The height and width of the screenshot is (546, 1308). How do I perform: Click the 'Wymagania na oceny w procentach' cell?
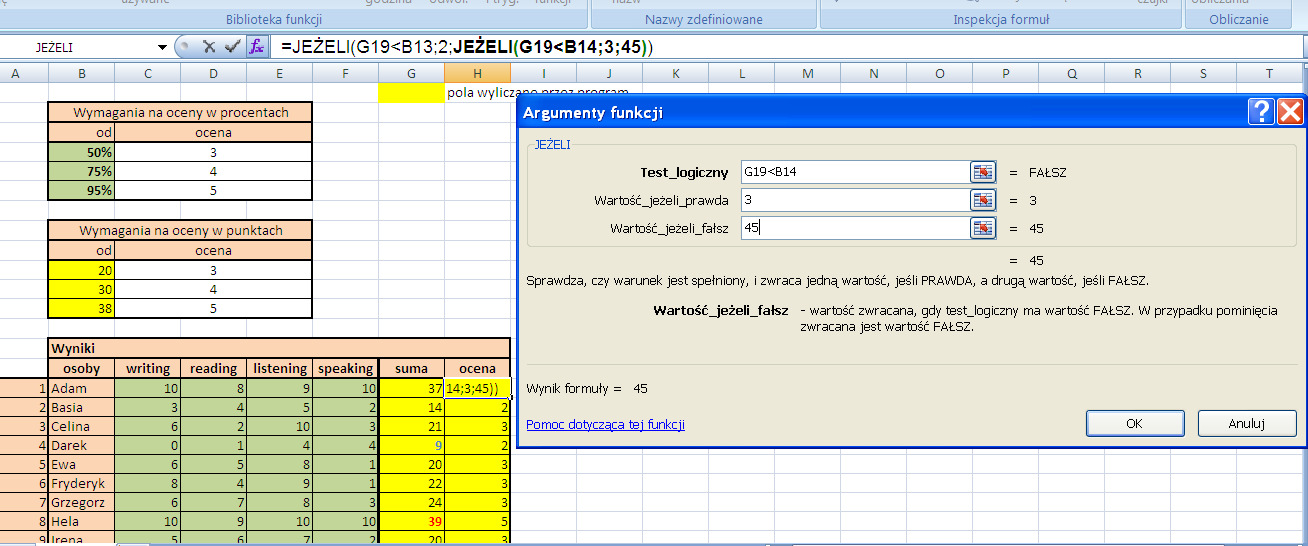pos(180,112)
